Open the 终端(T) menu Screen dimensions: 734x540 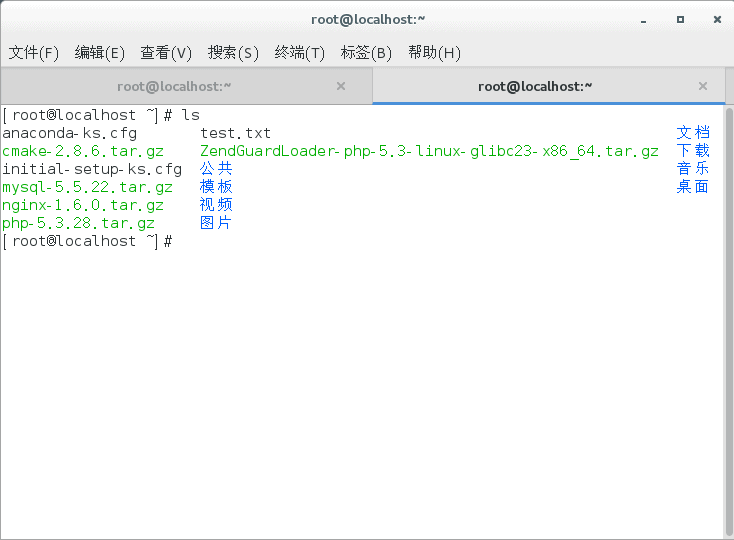(300, 52)
